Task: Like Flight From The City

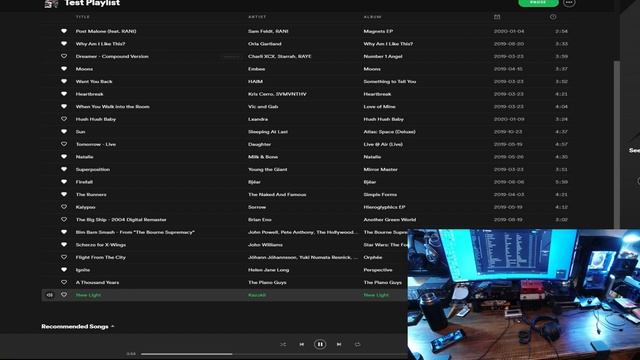Action: pyautogui.click(x=64, y=257)
